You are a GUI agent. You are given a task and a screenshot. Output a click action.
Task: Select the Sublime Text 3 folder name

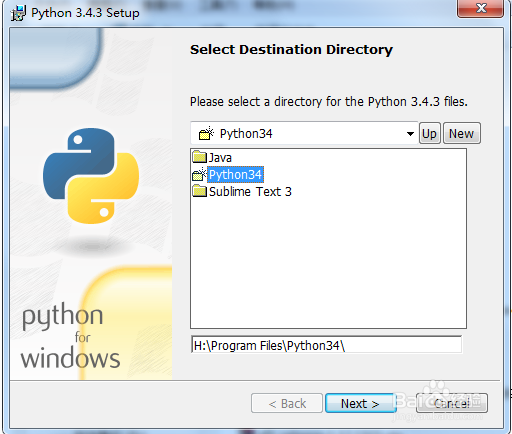click(x=250, y=192)
